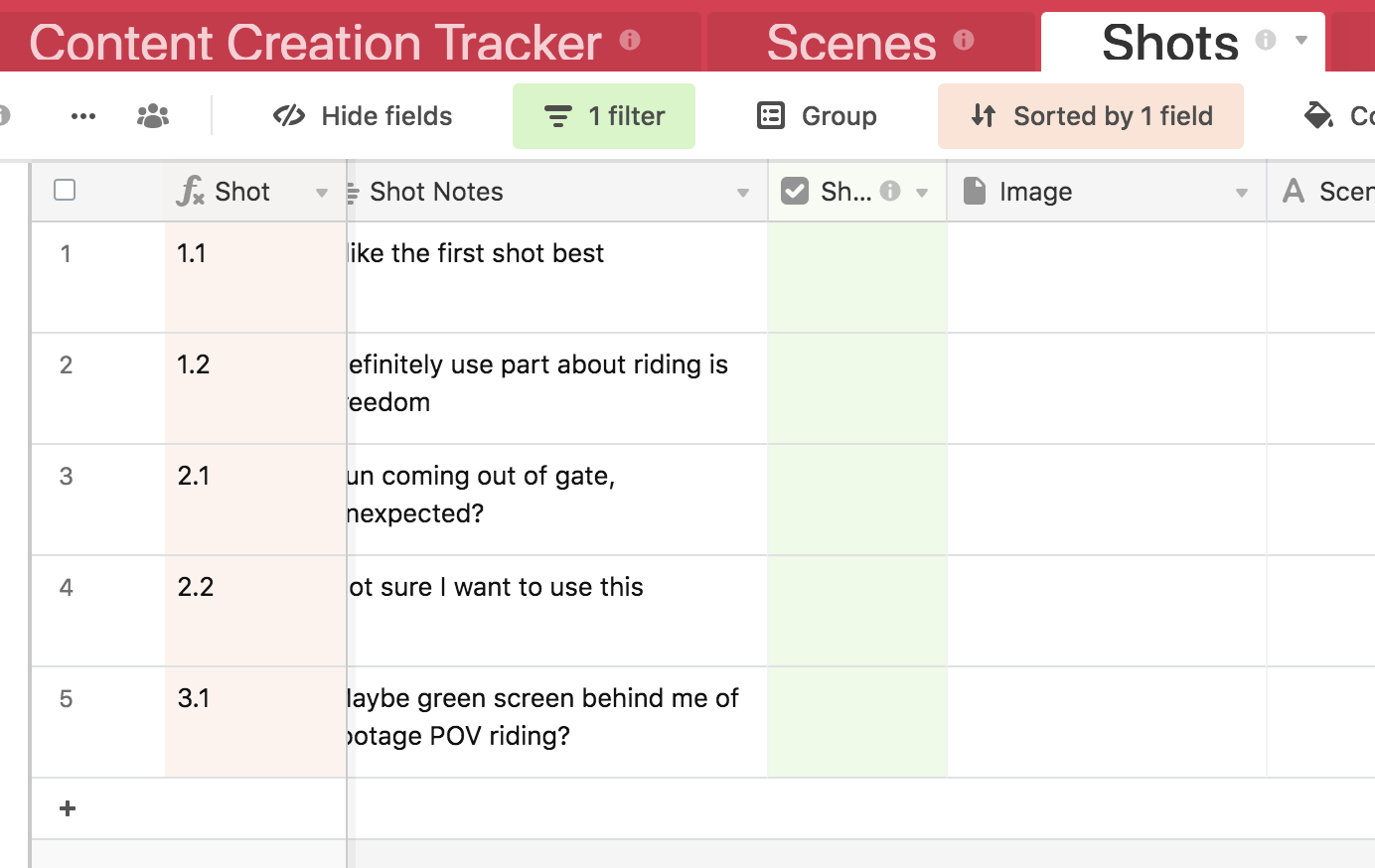
Task: Click note about green screen POV riding
Action: (557, 722)
